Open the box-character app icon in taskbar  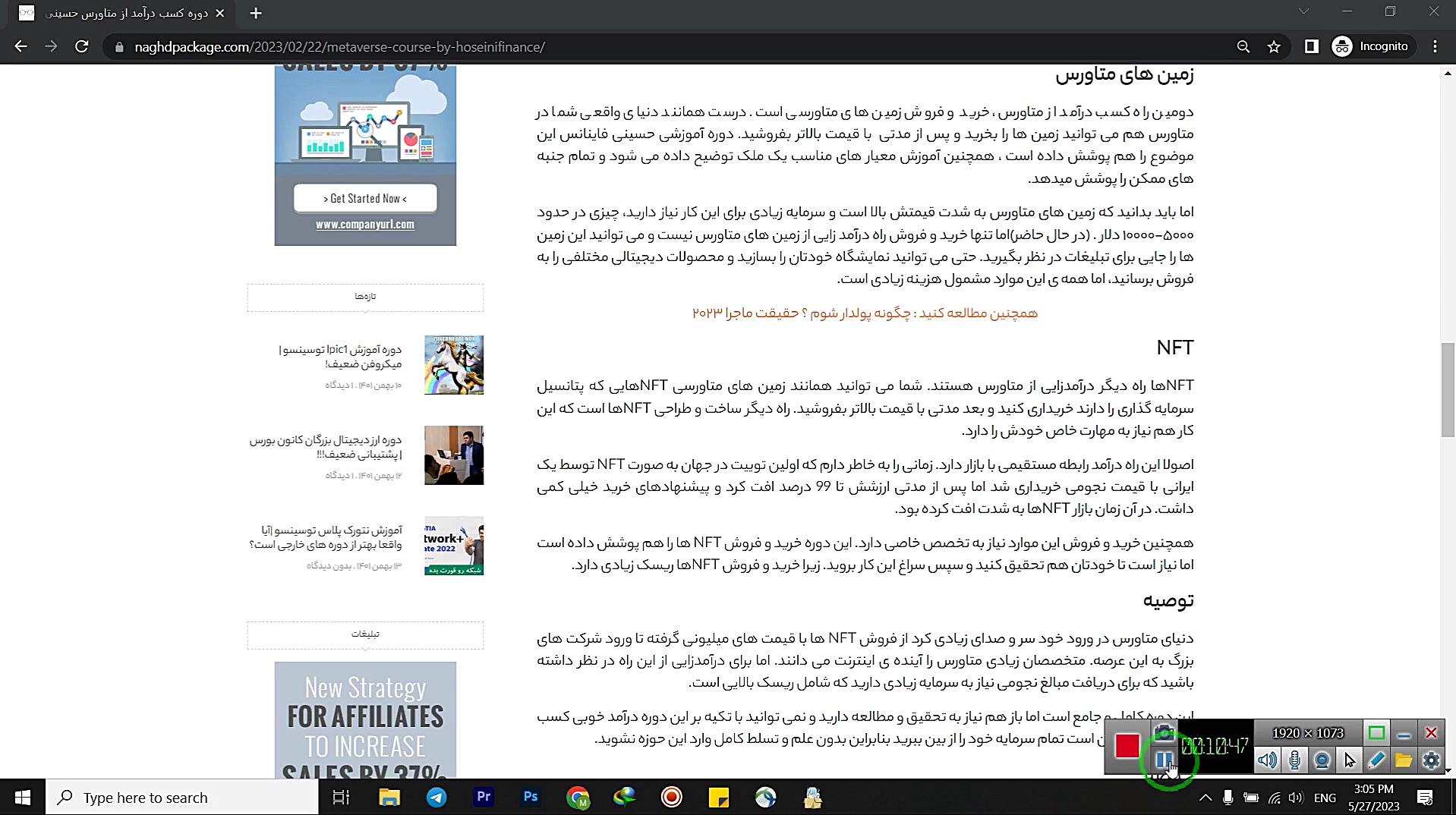tap(813, 798)
